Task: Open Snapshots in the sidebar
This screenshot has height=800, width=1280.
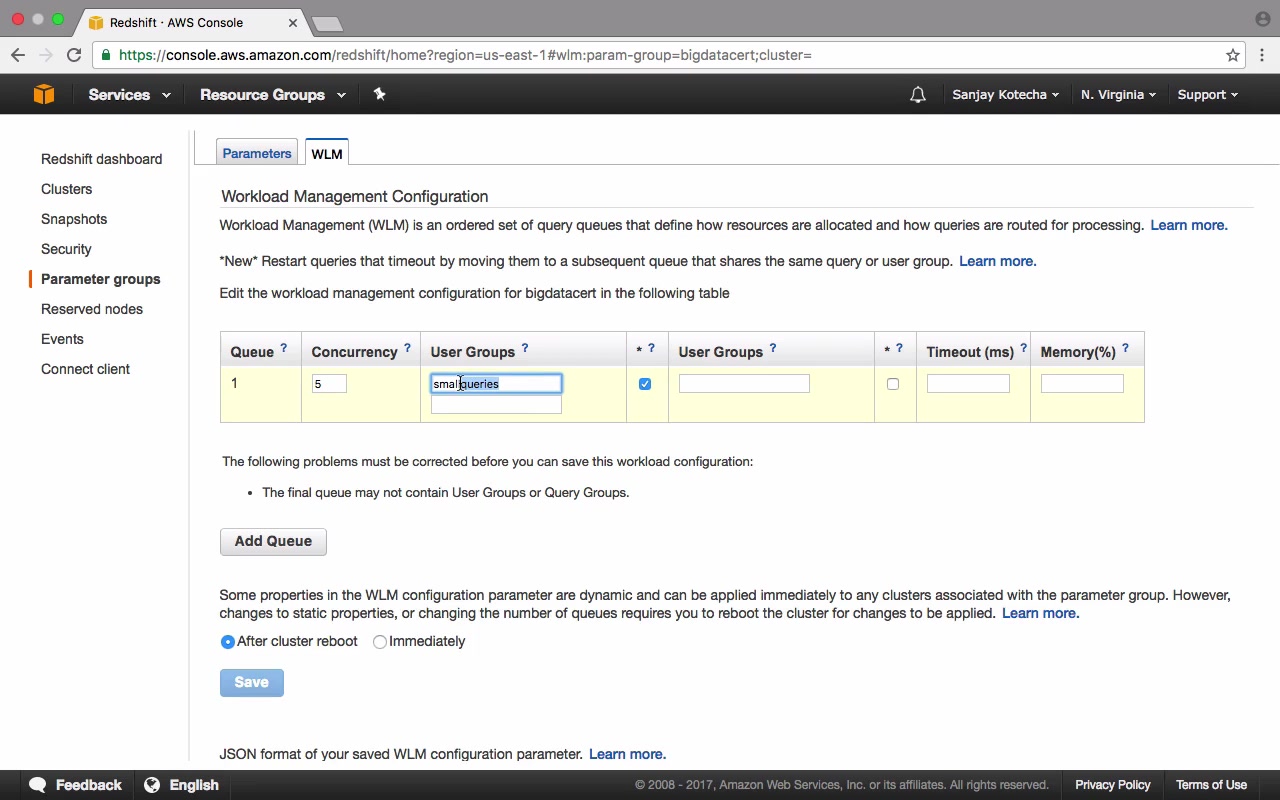Action: [74, 219]
